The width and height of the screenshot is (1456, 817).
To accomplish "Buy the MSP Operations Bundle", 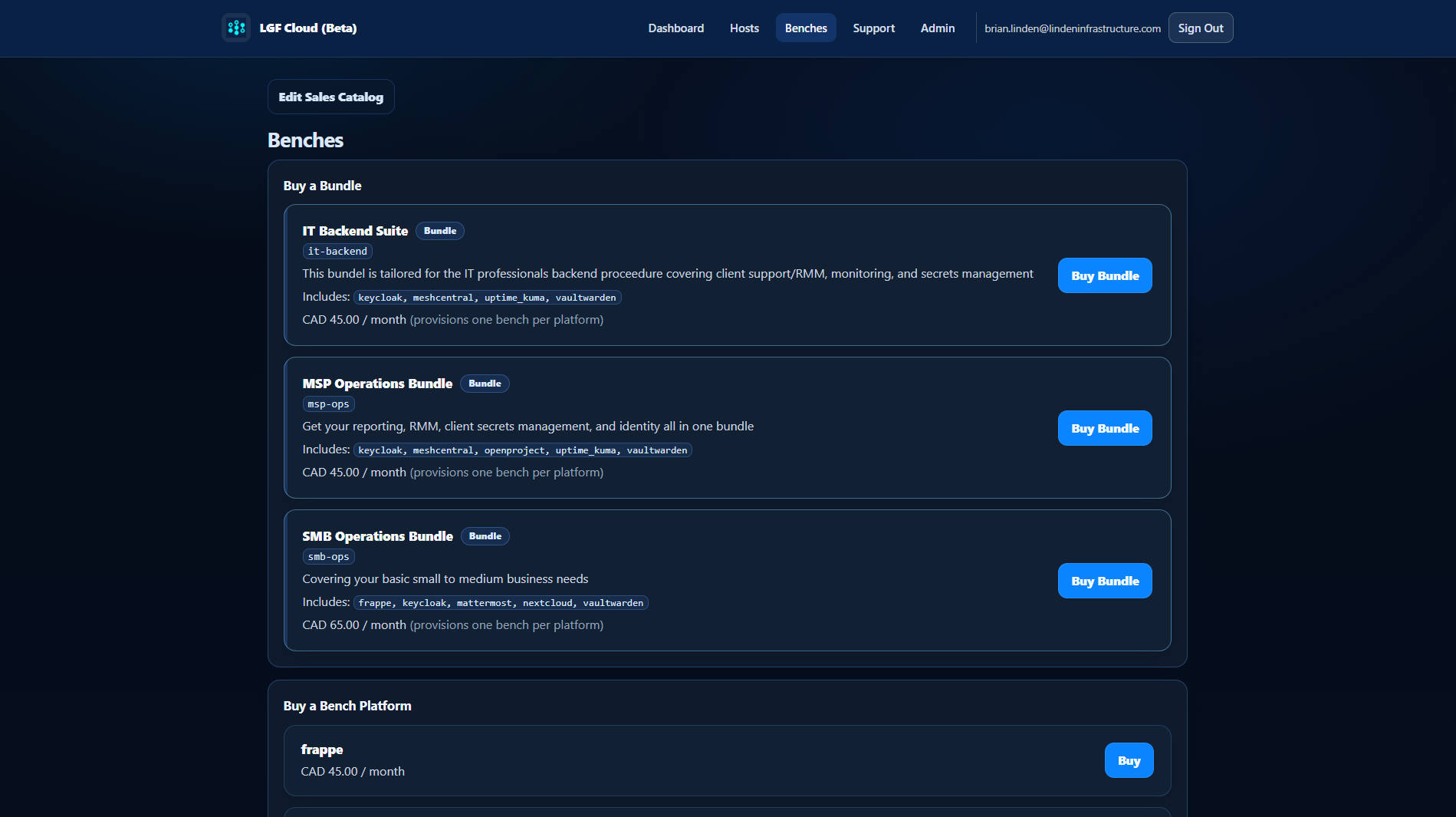I will (1104, 428).
